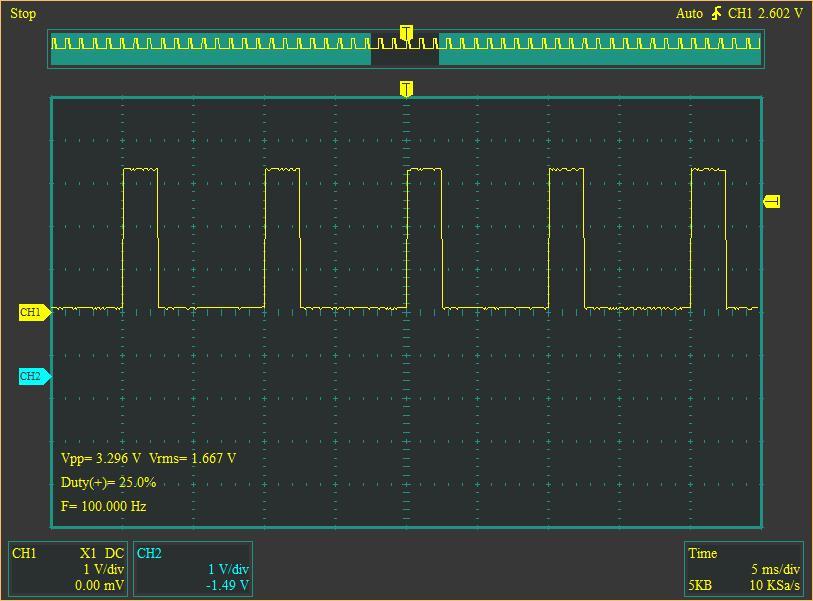The height and width of the screenshot is (601, 813).
Task: Click the rising edge trigger icon
Action: (x=716, y=13)
